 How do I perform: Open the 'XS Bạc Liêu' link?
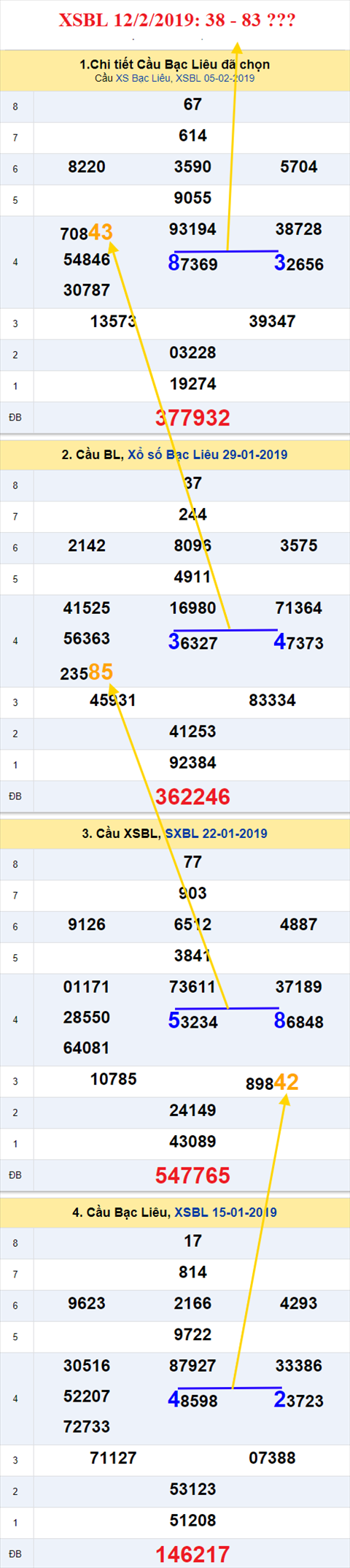point(144,78)
